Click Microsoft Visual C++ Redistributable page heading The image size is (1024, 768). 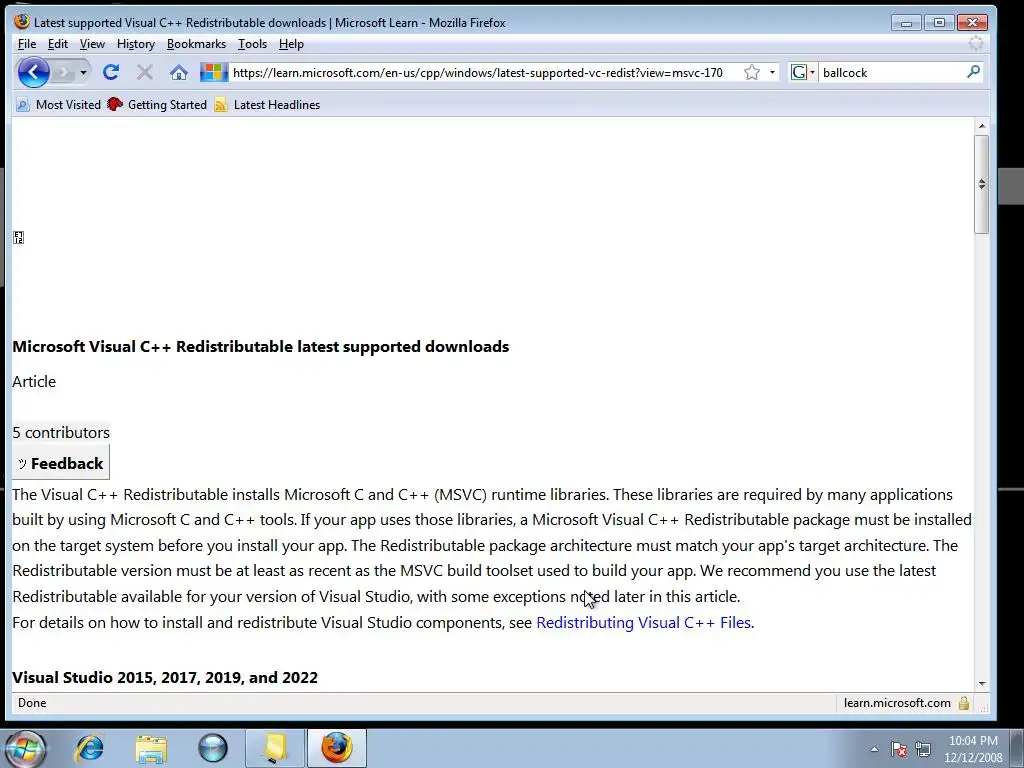tap(261, 346)
